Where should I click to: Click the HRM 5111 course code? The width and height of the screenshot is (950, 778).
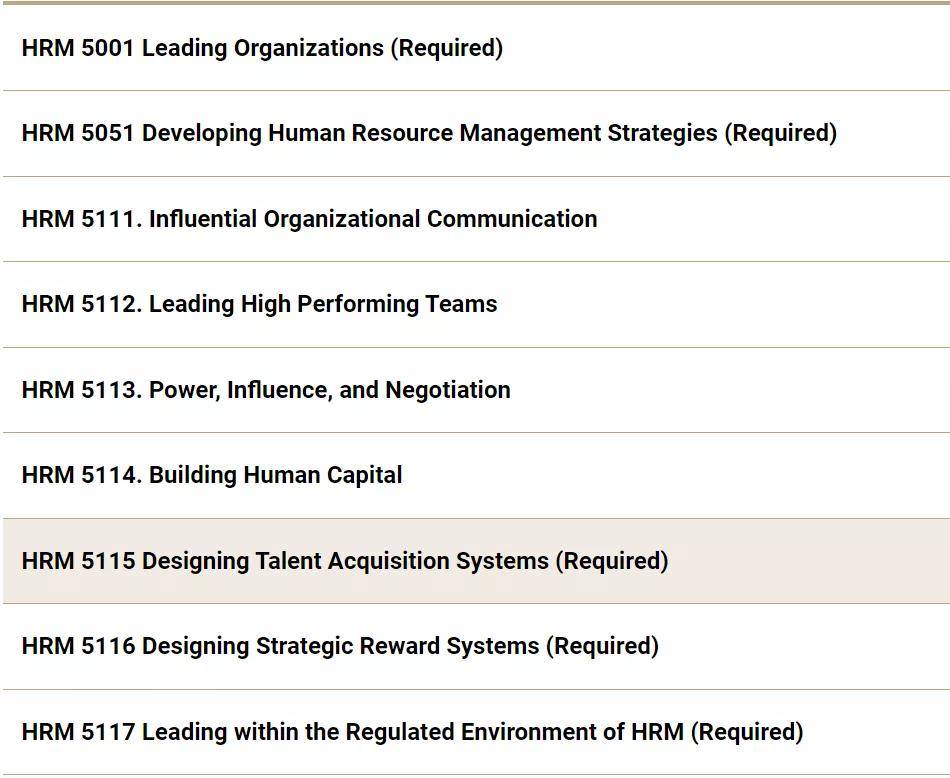tap(82, 219)
